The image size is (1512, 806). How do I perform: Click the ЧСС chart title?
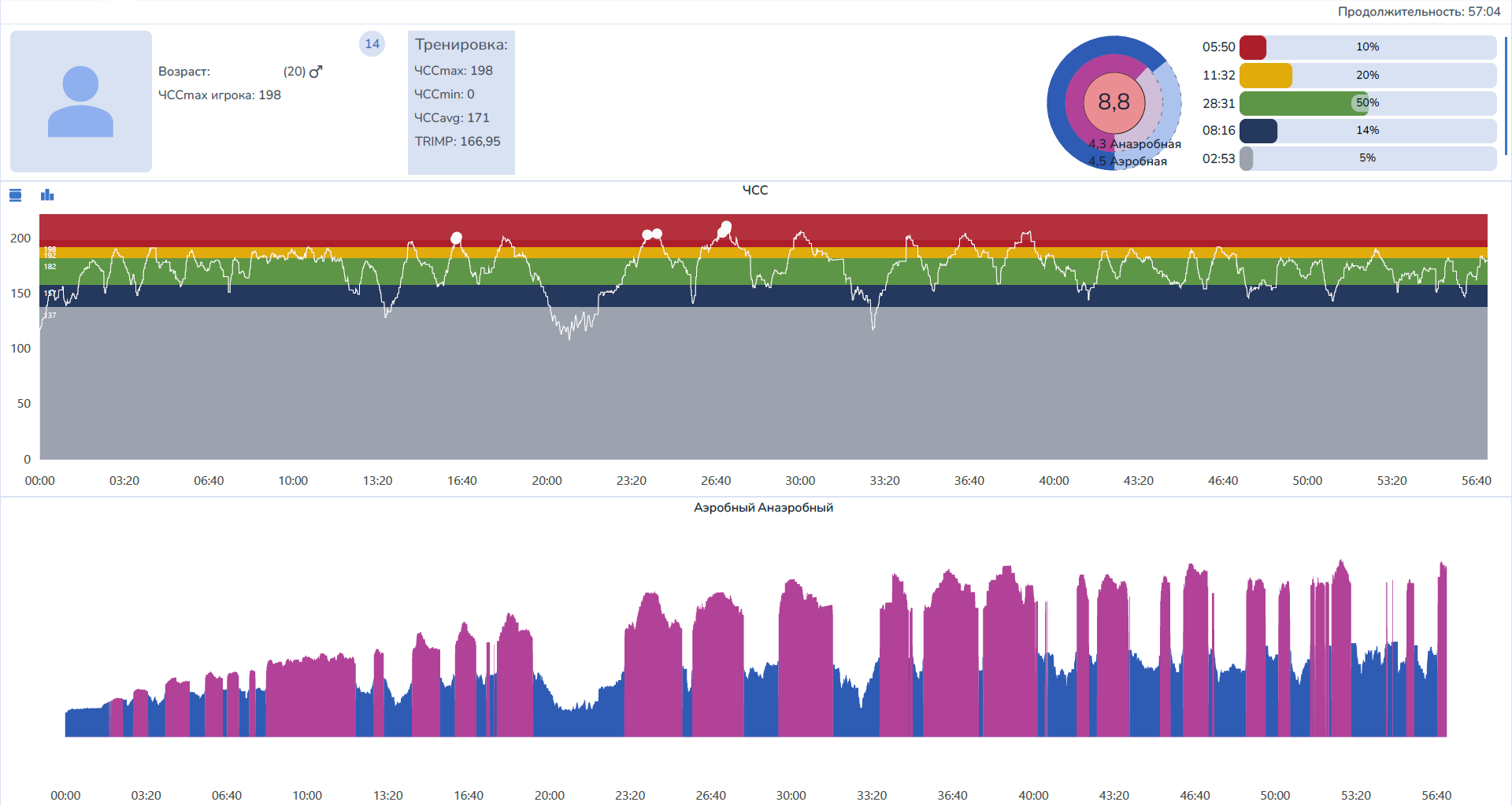755,190
